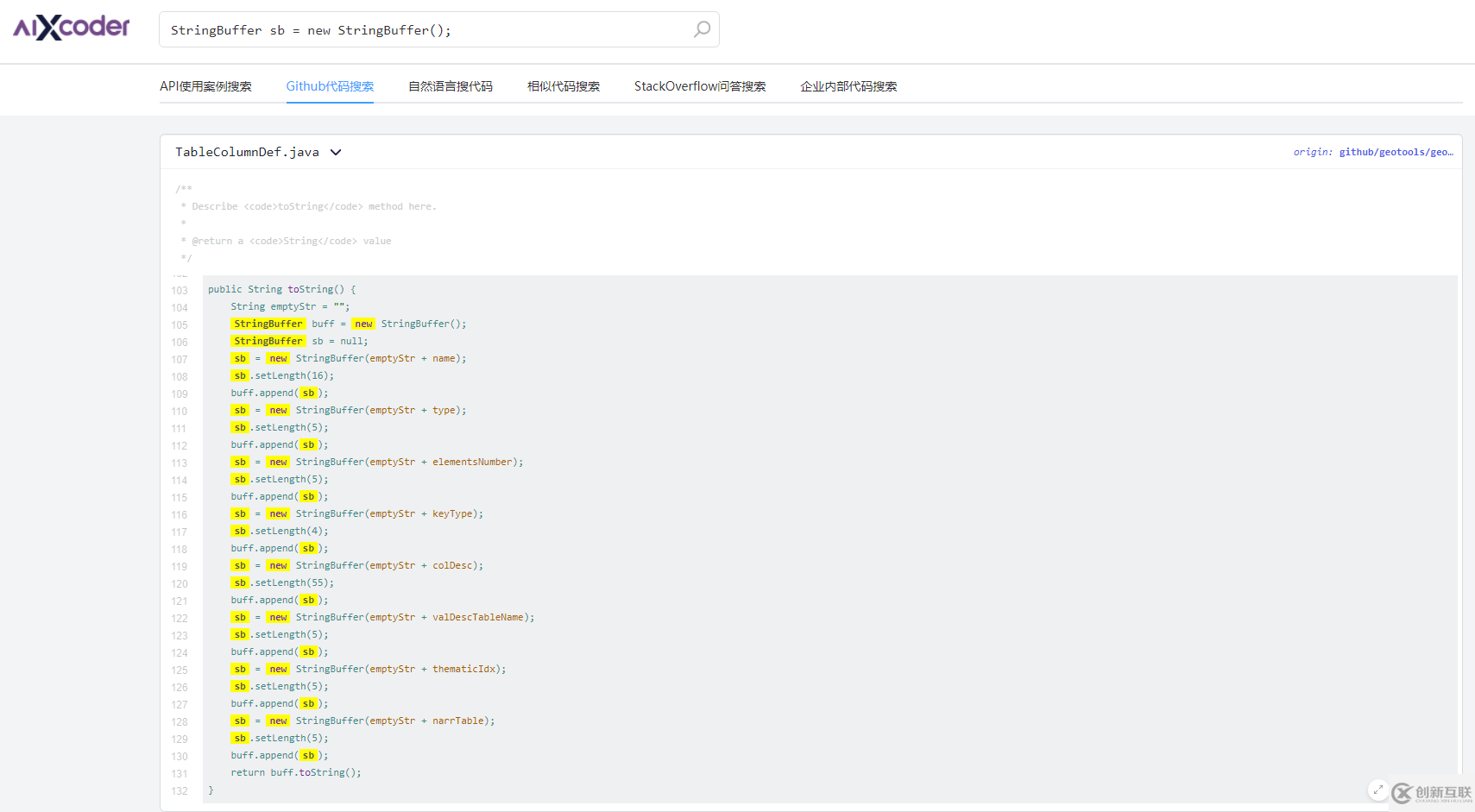This screenshot has width=1475, height=812.
Task: Click line number 132 in the gutter
Action: [180, 791]
